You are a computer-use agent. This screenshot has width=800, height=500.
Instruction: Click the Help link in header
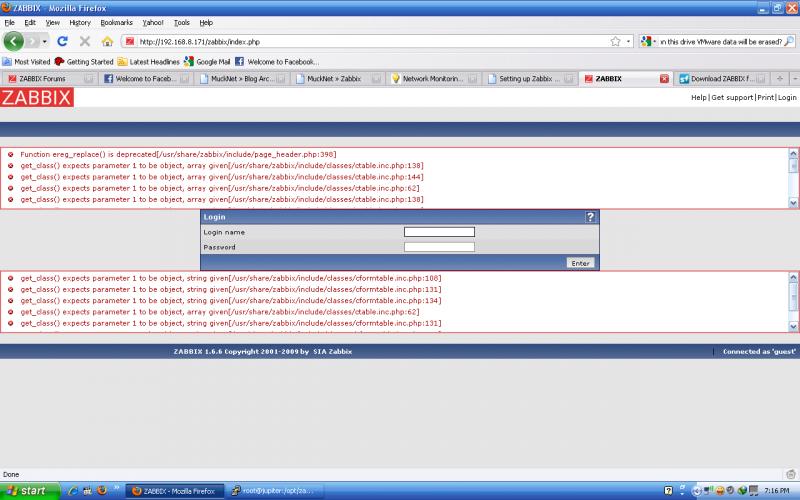tap(698, 97)
